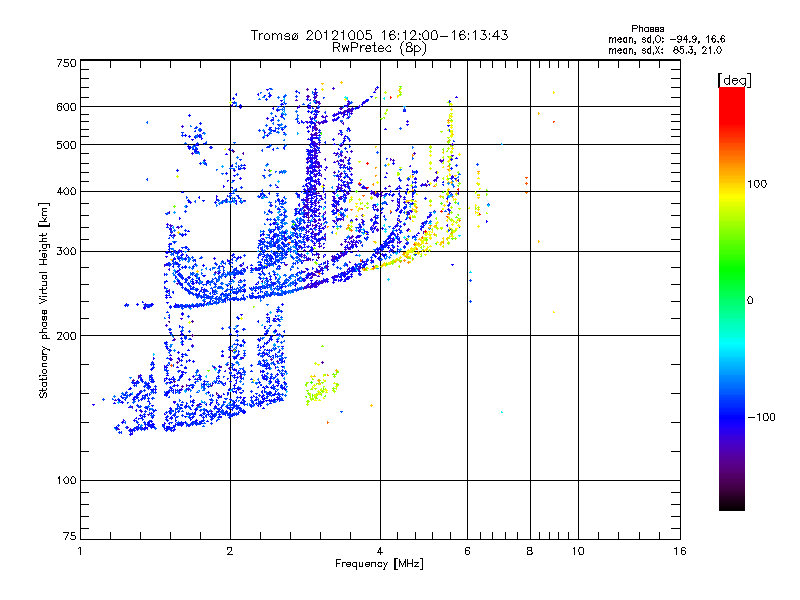Click the x-axis tick label '16'
This screenshot has height=600, width=800.
[680, 551]
